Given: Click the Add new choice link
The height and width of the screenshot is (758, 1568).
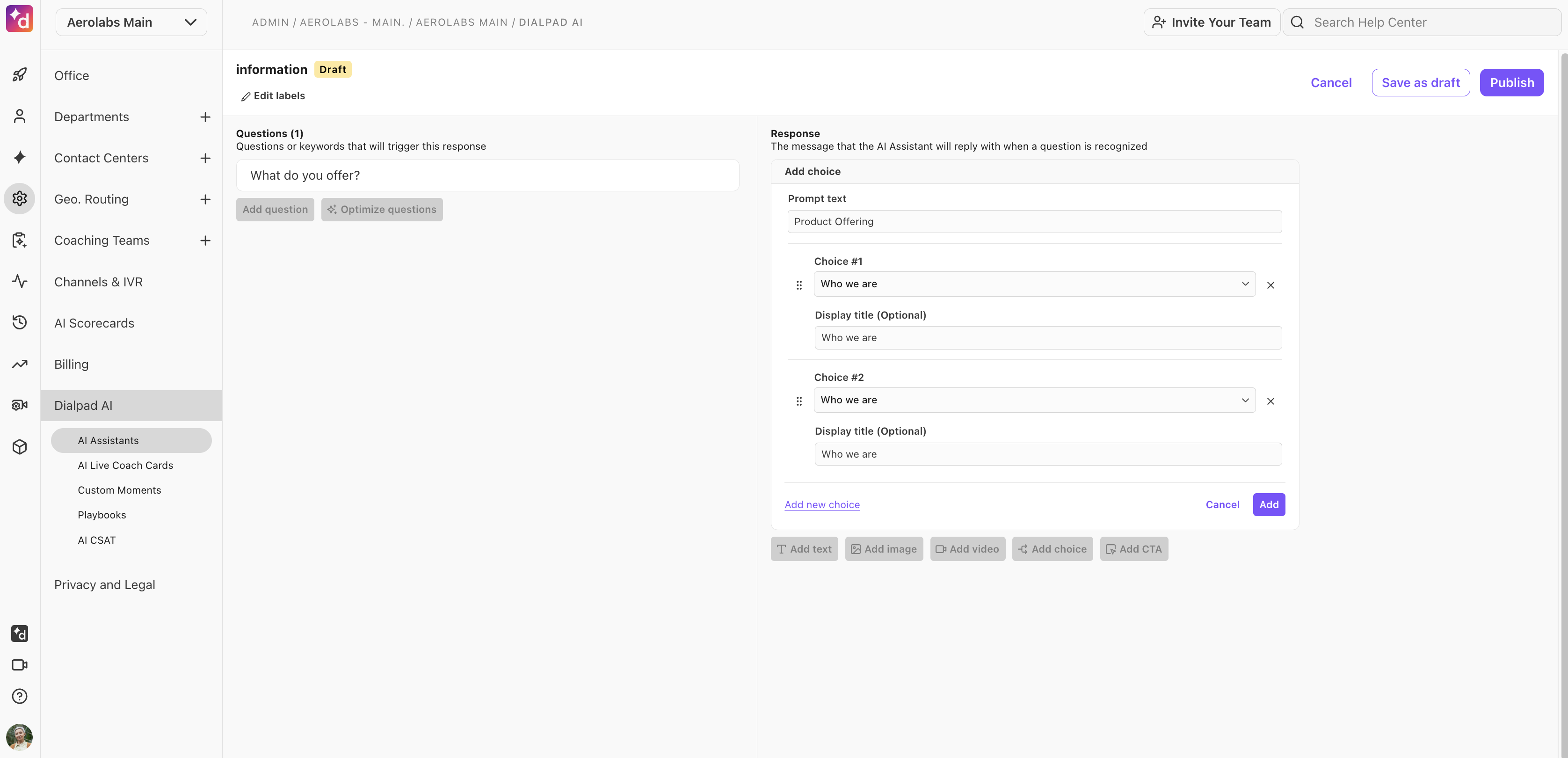Looking at the screenshot, I should [822, 505].
